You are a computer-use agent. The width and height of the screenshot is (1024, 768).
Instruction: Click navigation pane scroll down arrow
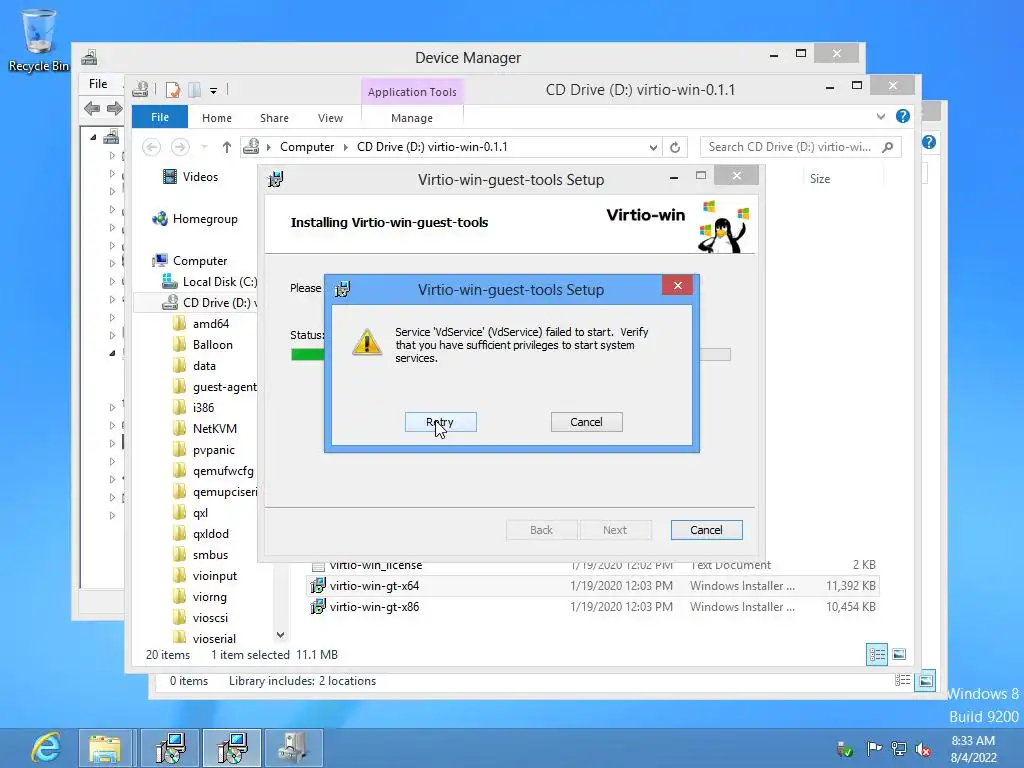280,635
